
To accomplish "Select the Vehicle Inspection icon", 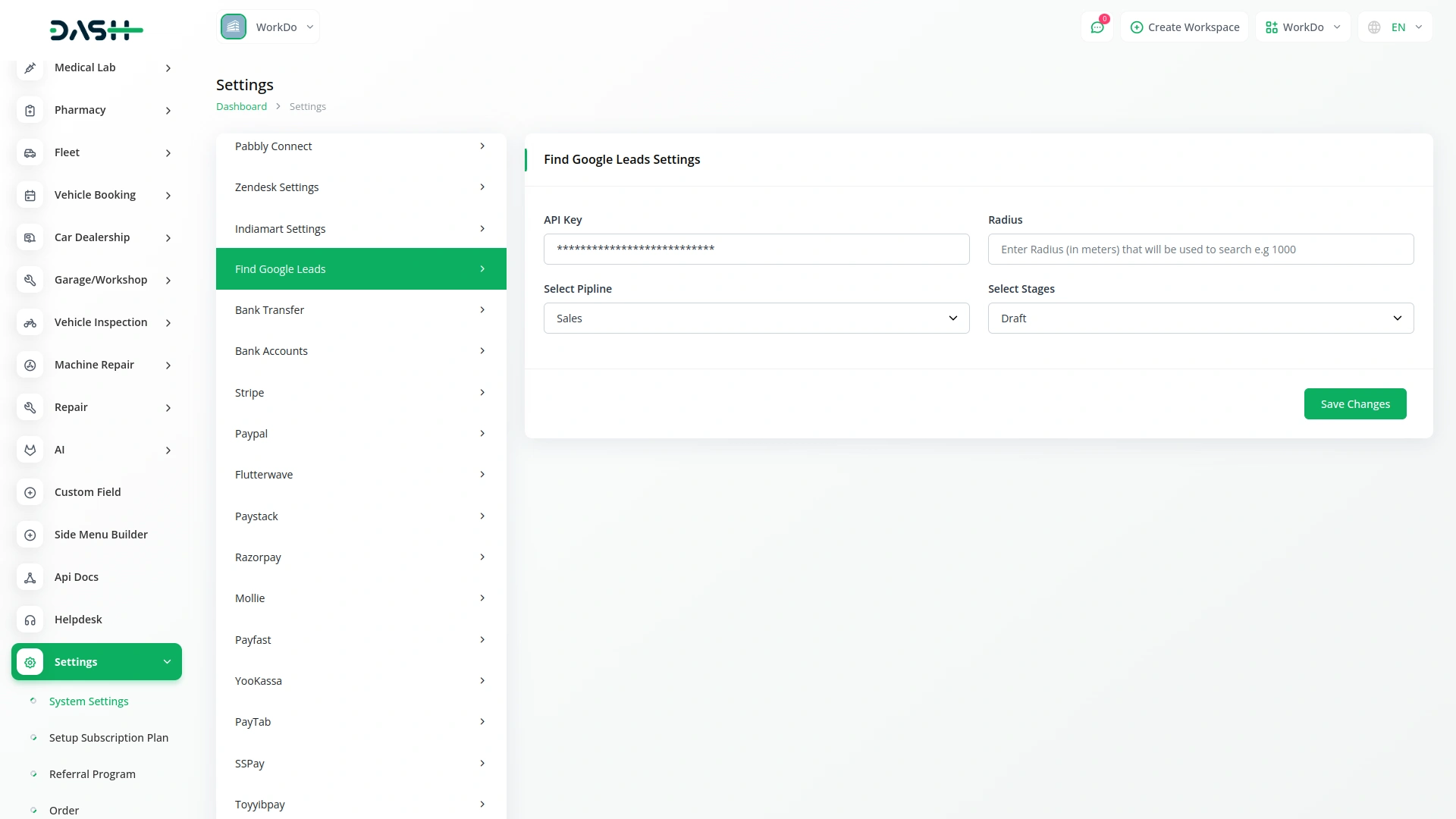I will tap(30, 322).
